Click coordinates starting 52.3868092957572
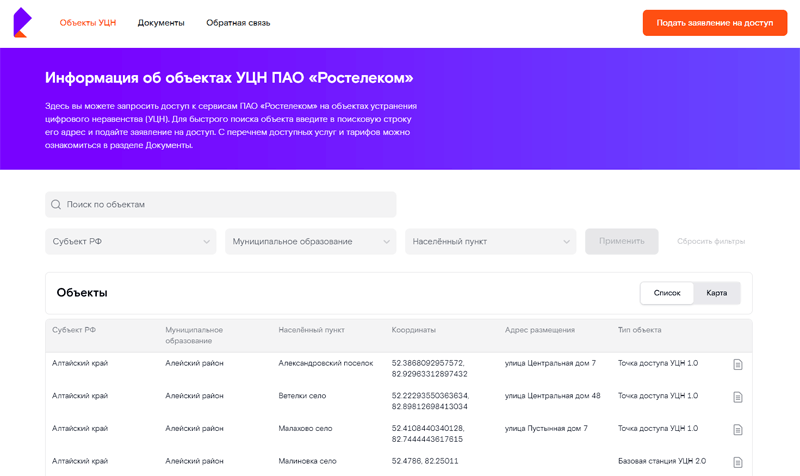 430,368
